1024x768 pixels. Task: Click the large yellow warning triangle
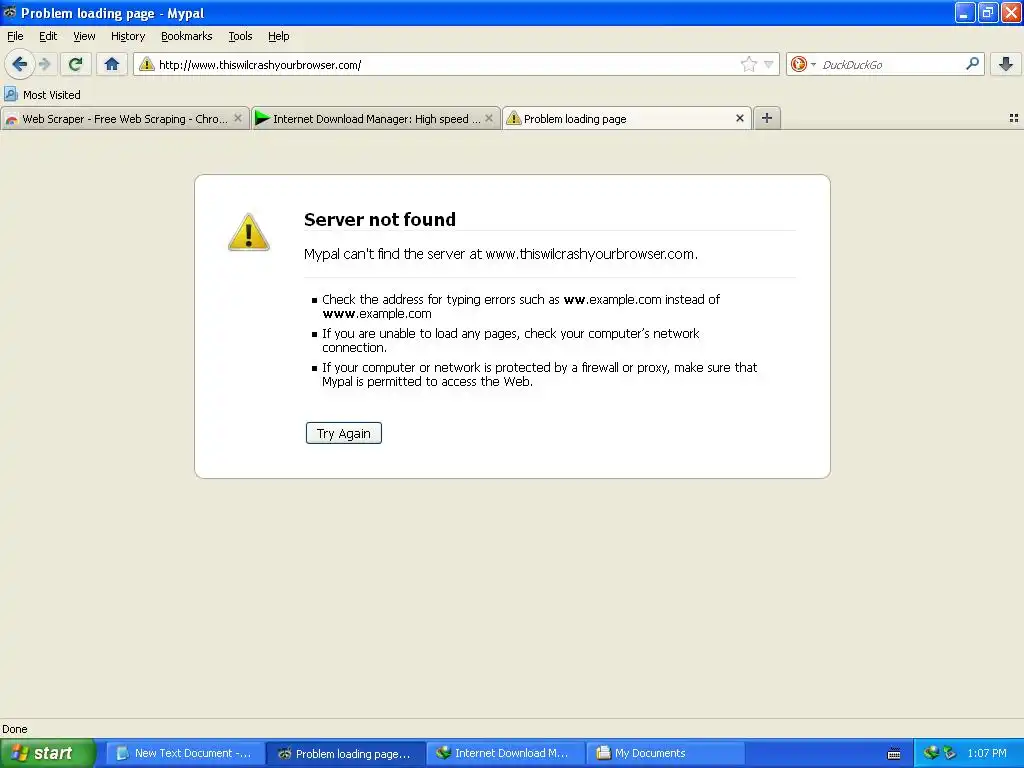[248, 232]
